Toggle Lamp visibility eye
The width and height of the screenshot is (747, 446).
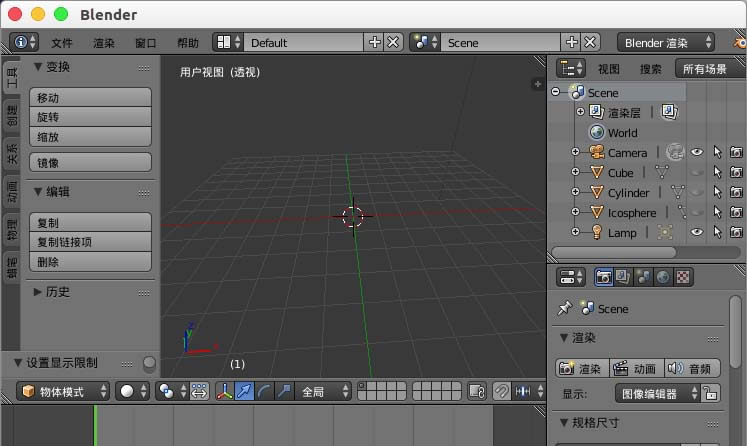pos(697,232)
